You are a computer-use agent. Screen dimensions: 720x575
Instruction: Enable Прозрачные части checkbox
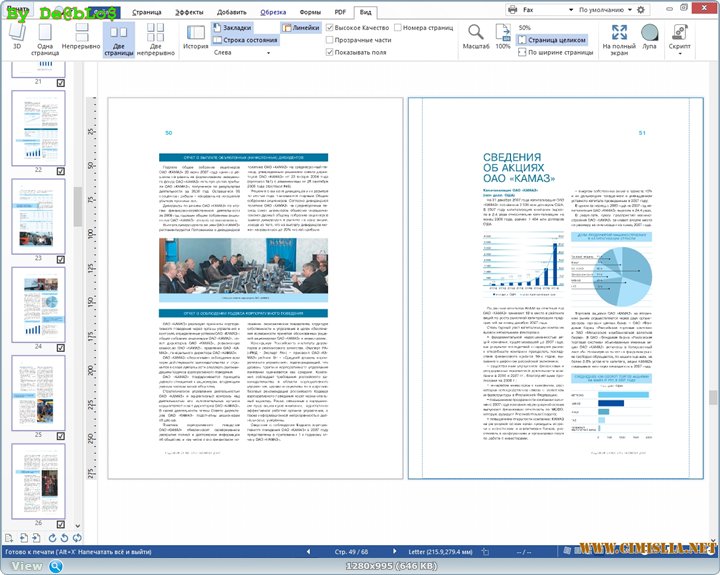[x=331, y=40]
